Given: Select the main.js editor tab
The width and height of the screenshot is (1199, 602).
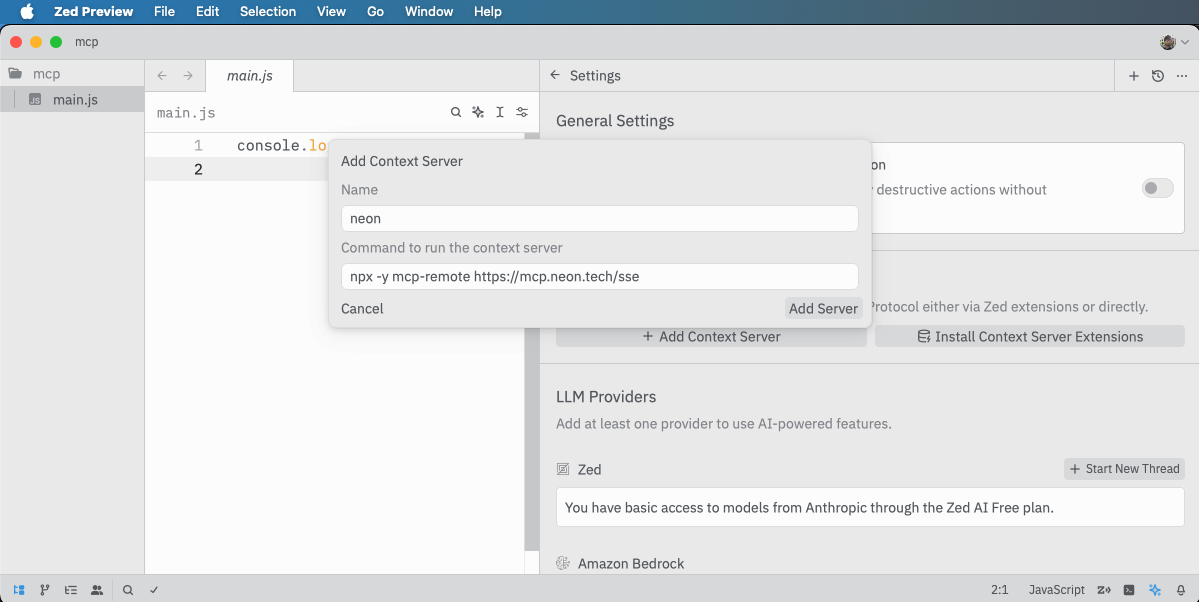Looking at the screenshot, I should click(x=249, y=76).
